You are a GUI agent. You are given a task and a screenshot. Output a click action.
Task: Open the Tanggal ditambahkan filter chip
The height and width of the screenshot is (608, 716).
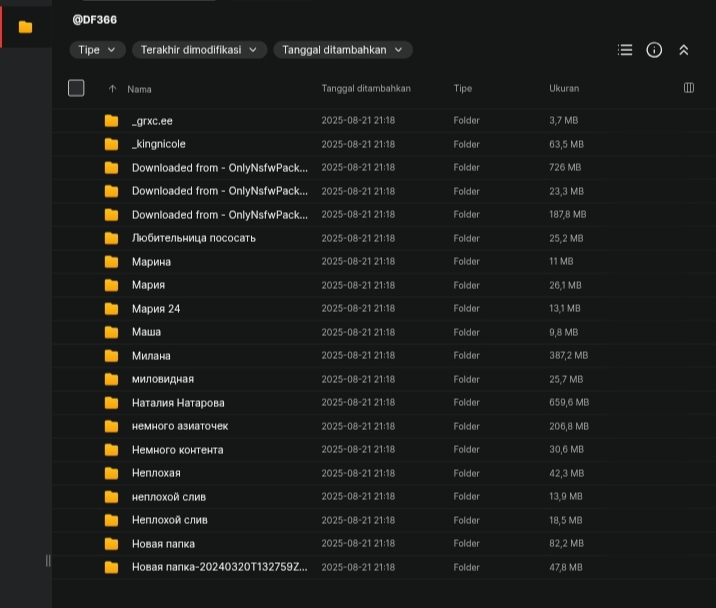pos(342,50)
